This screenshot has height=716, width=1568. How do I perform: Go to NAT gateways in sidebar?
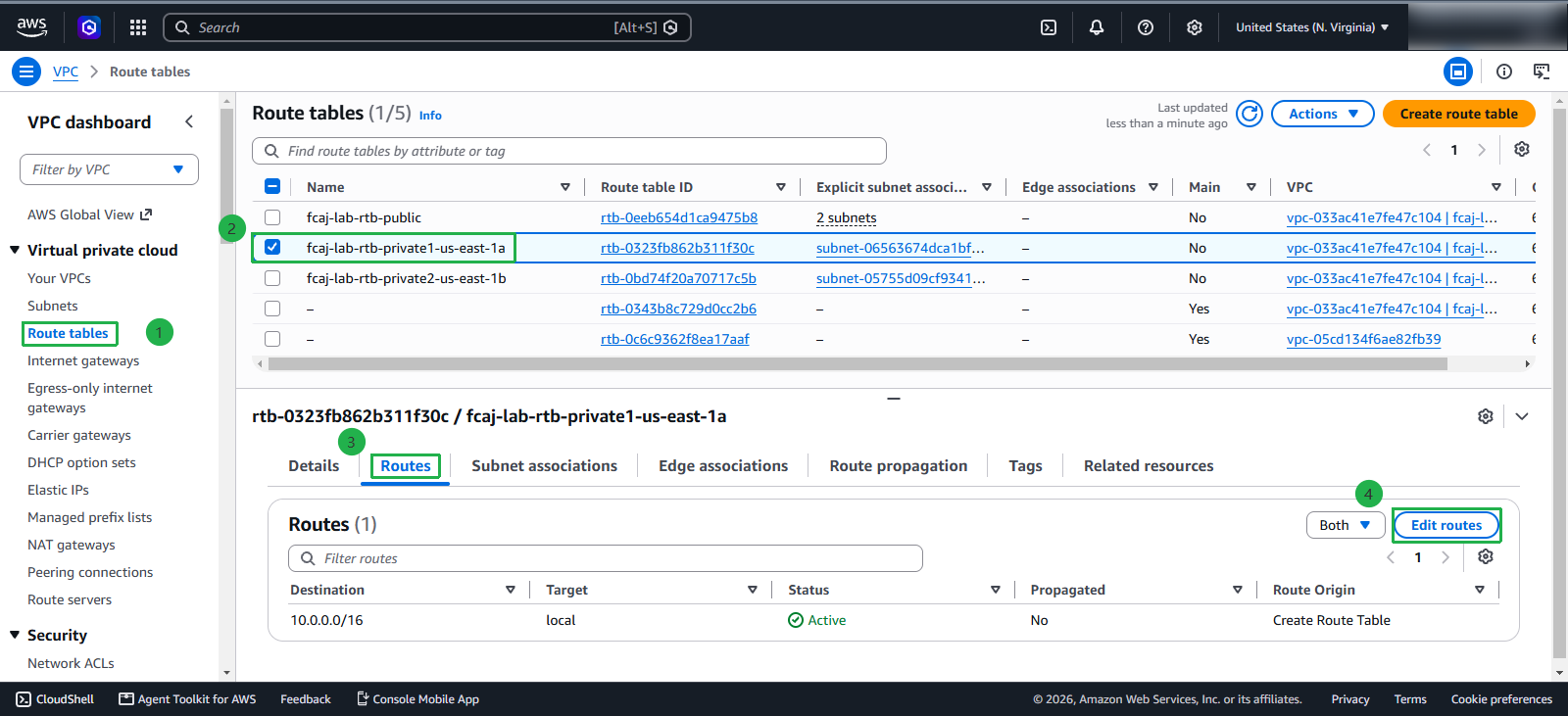[72, 545]
